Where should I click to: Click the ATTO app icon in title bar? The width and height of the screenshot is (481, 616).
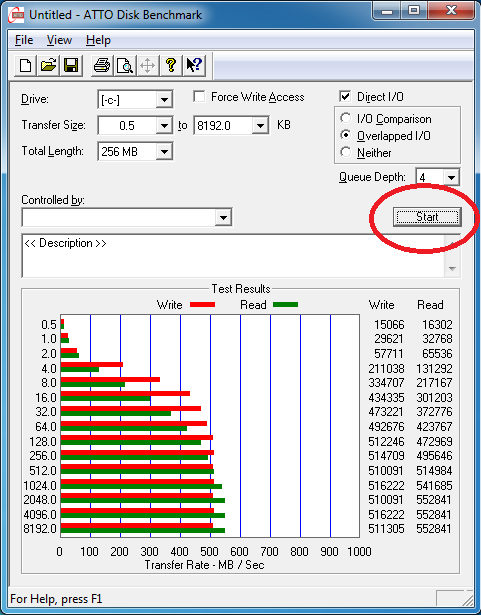pyautogui.click(x=17, y=15)
